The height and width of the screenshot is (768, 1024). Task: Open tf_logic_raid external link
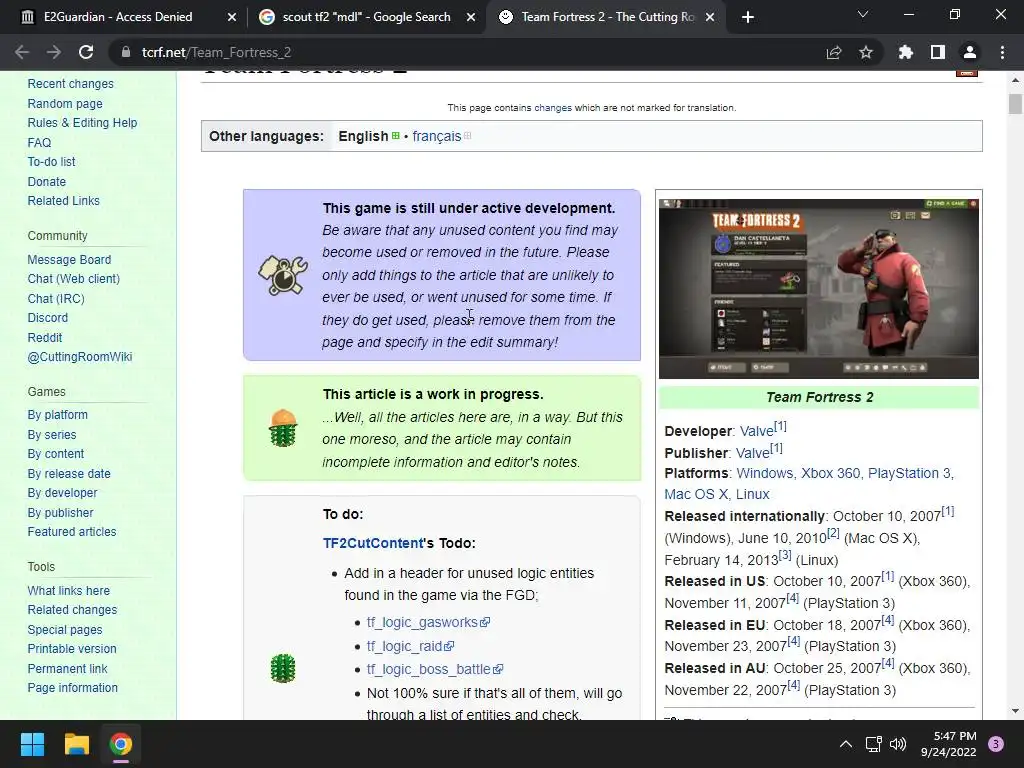[x=410, y=646]
